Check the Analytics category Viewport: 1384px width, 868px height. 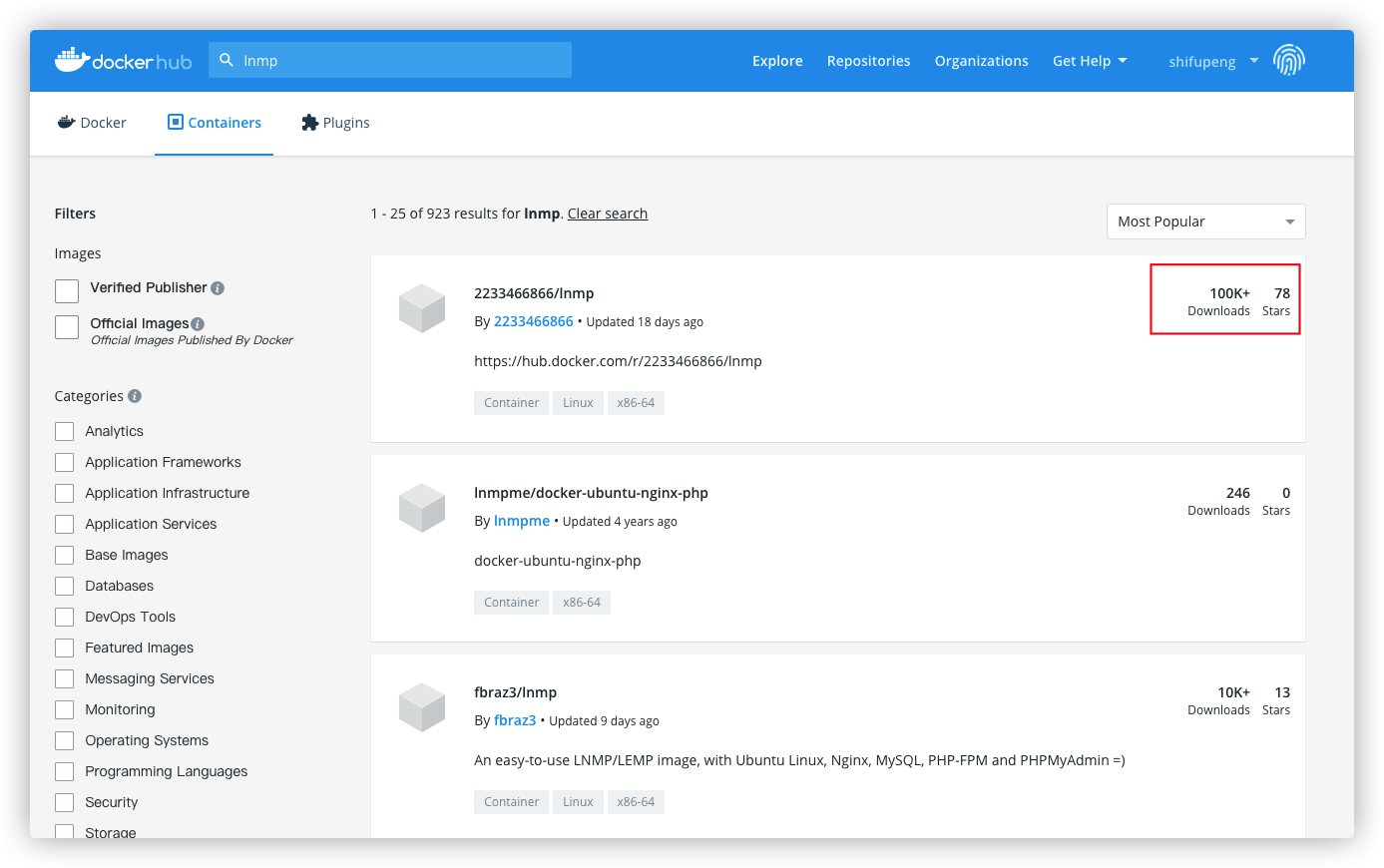[x=65, y=431]
